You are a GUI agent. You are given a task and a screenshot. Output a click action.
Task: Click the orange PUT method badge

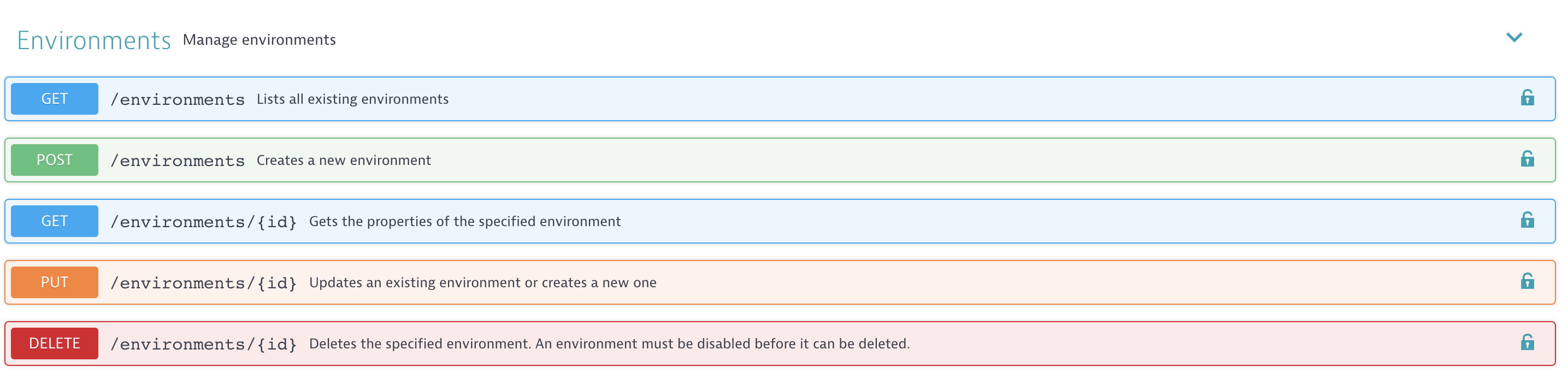pyautogui.click(x=54, y=282)
